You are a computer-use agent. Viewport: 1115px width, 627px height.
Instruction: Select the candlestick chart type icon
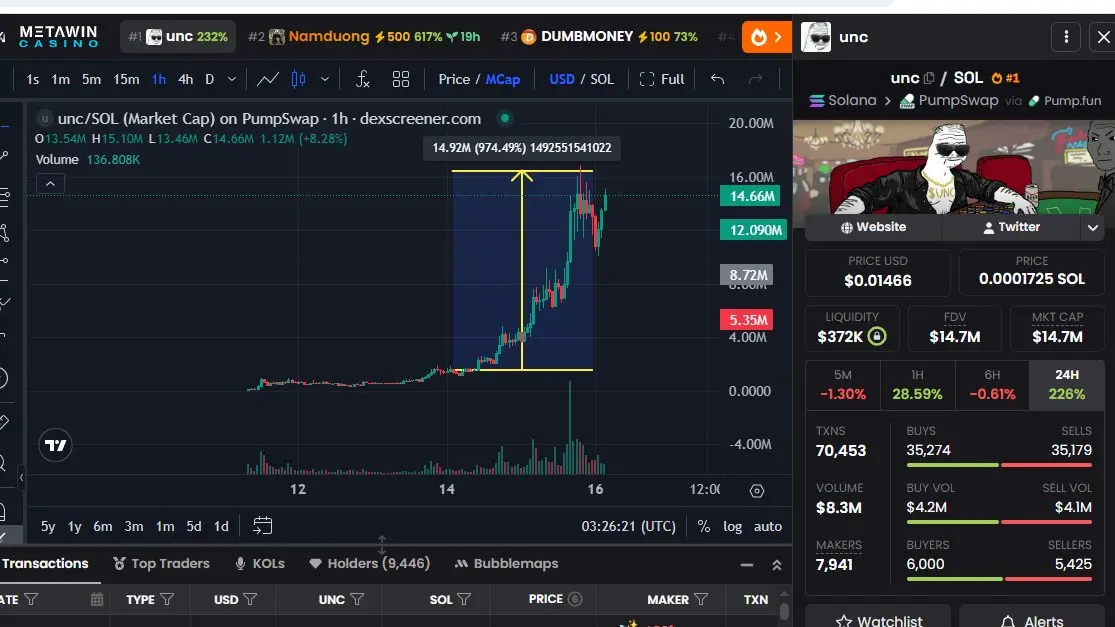click(299, 79)
